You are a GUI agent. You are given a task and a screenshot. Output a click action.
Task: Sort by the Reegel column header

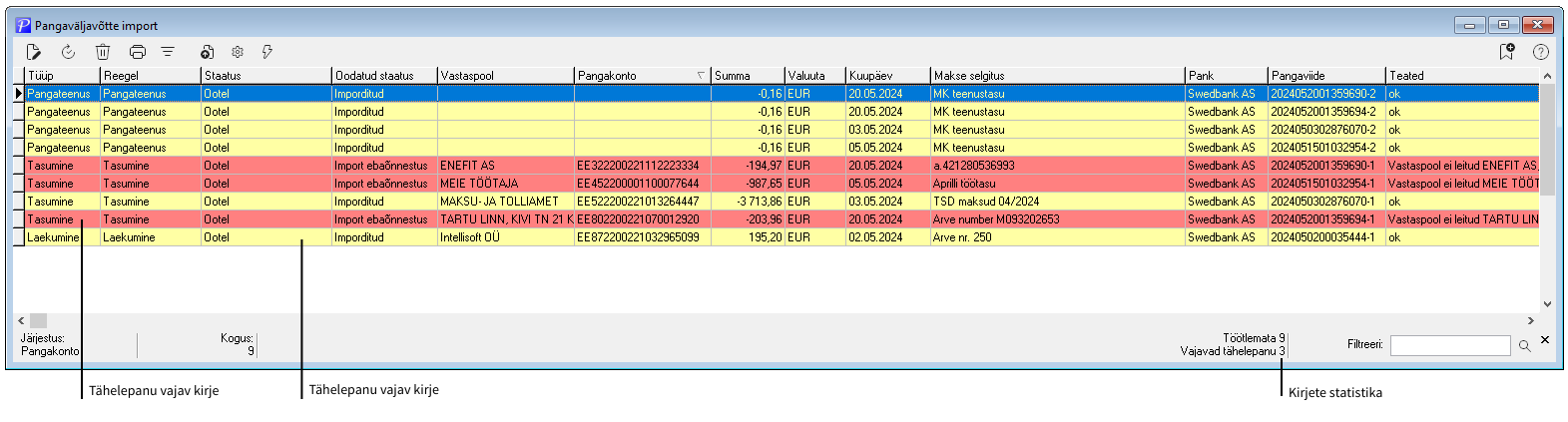(x=150, y=75)
